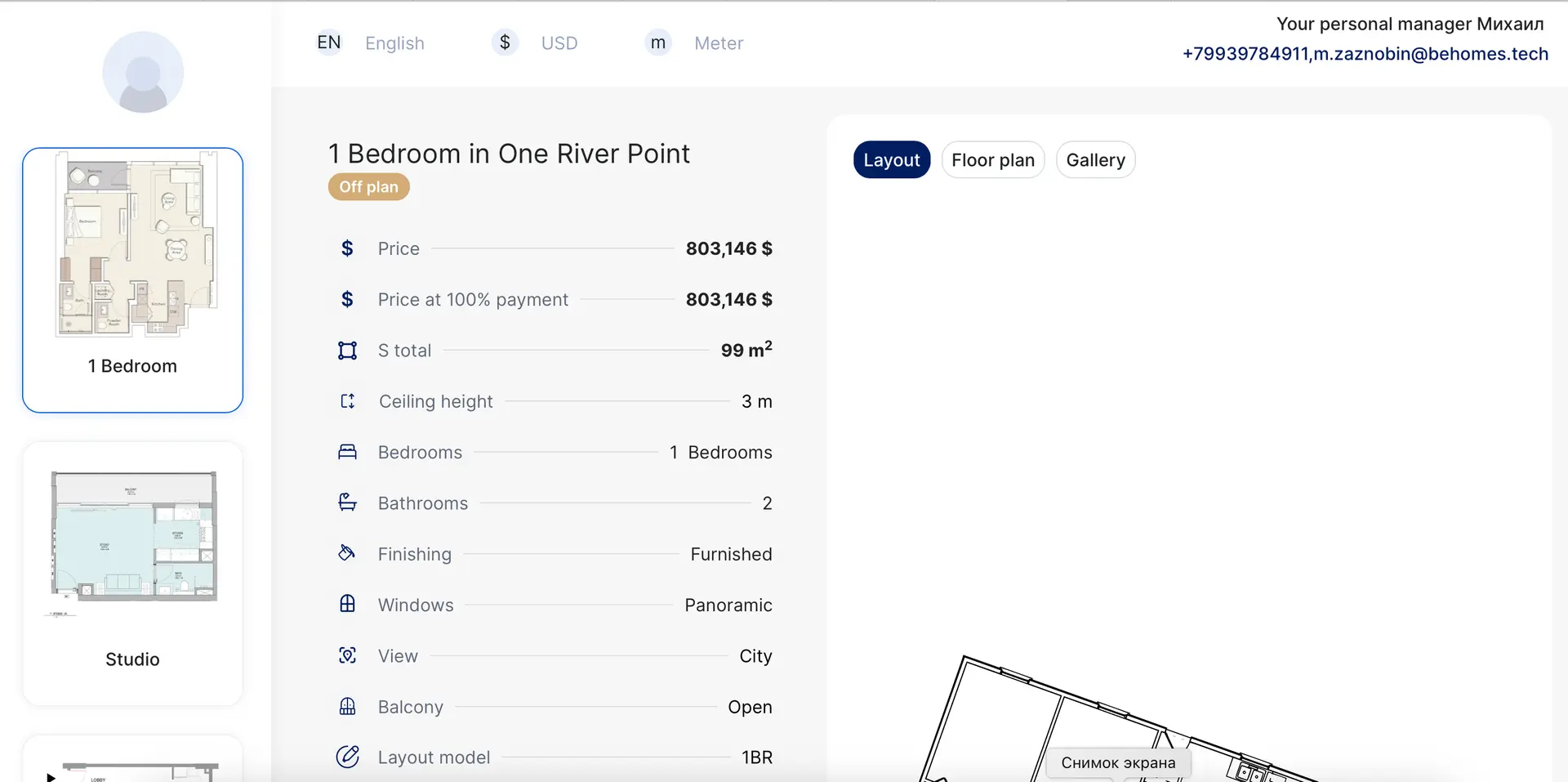Switch to the Floor plan tab
This screenshot has height=782, width=1568.
[x=992, y=160]
